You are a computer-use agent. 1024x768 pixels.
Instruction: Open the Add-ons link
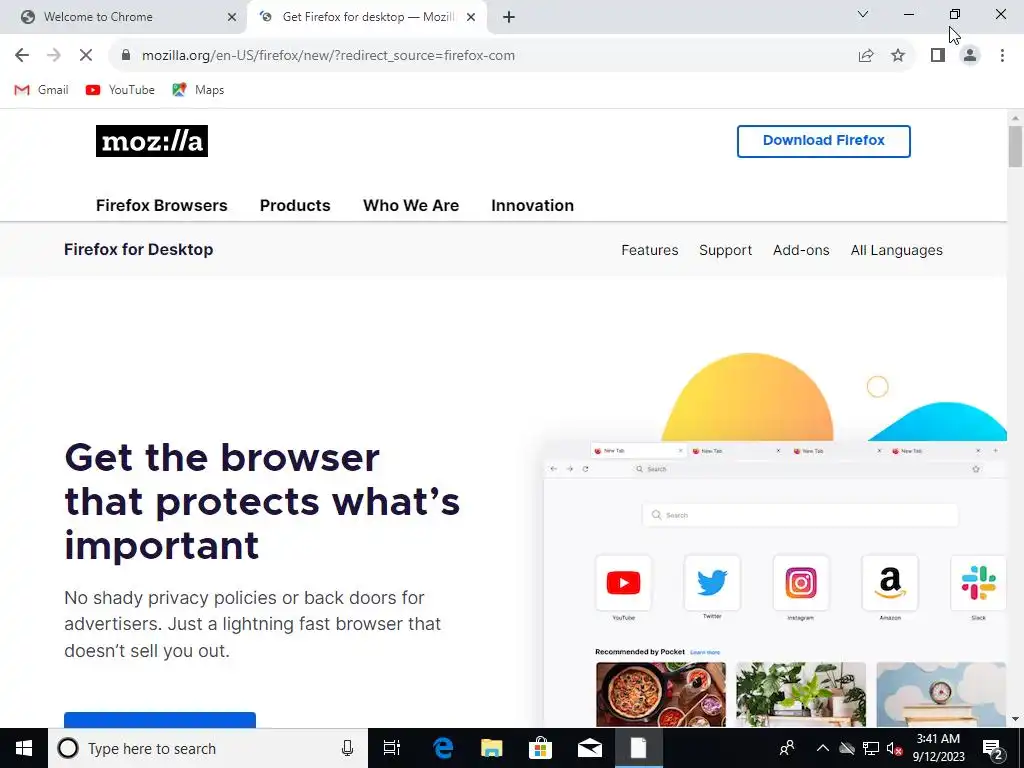(x=801, y=250)
